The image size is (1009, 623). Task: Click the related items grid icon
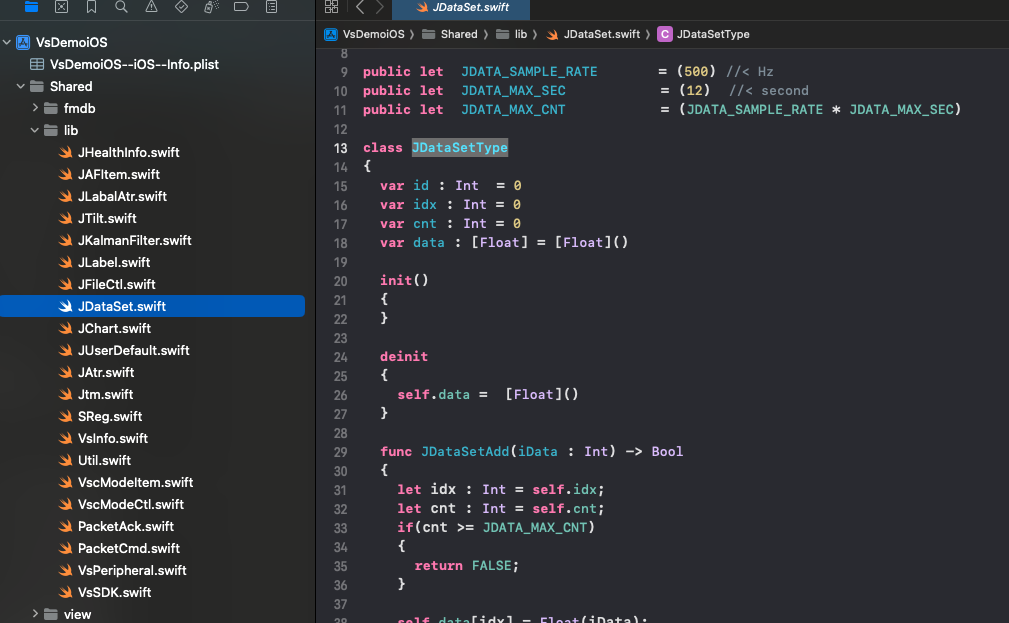[x=331, y=7]
